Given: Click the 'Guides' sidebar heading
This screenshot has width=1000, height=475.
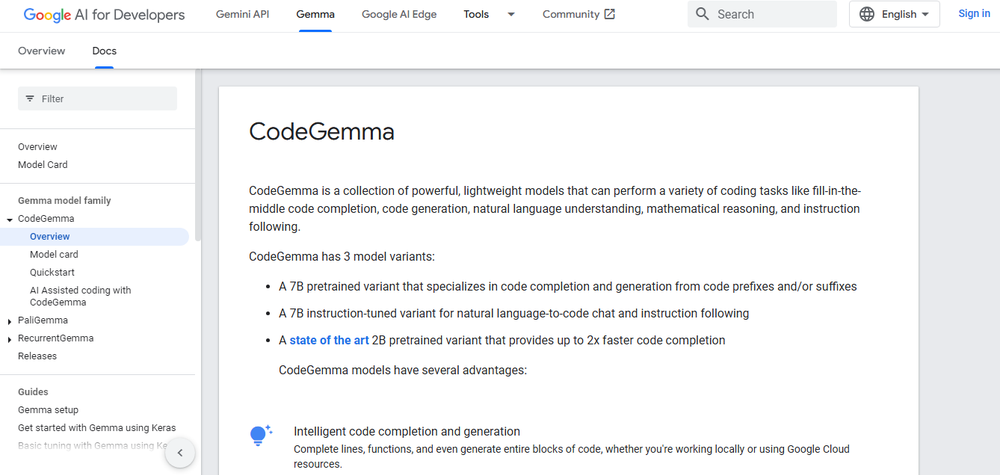Looking at the screenshot, I should coord(33,392).
